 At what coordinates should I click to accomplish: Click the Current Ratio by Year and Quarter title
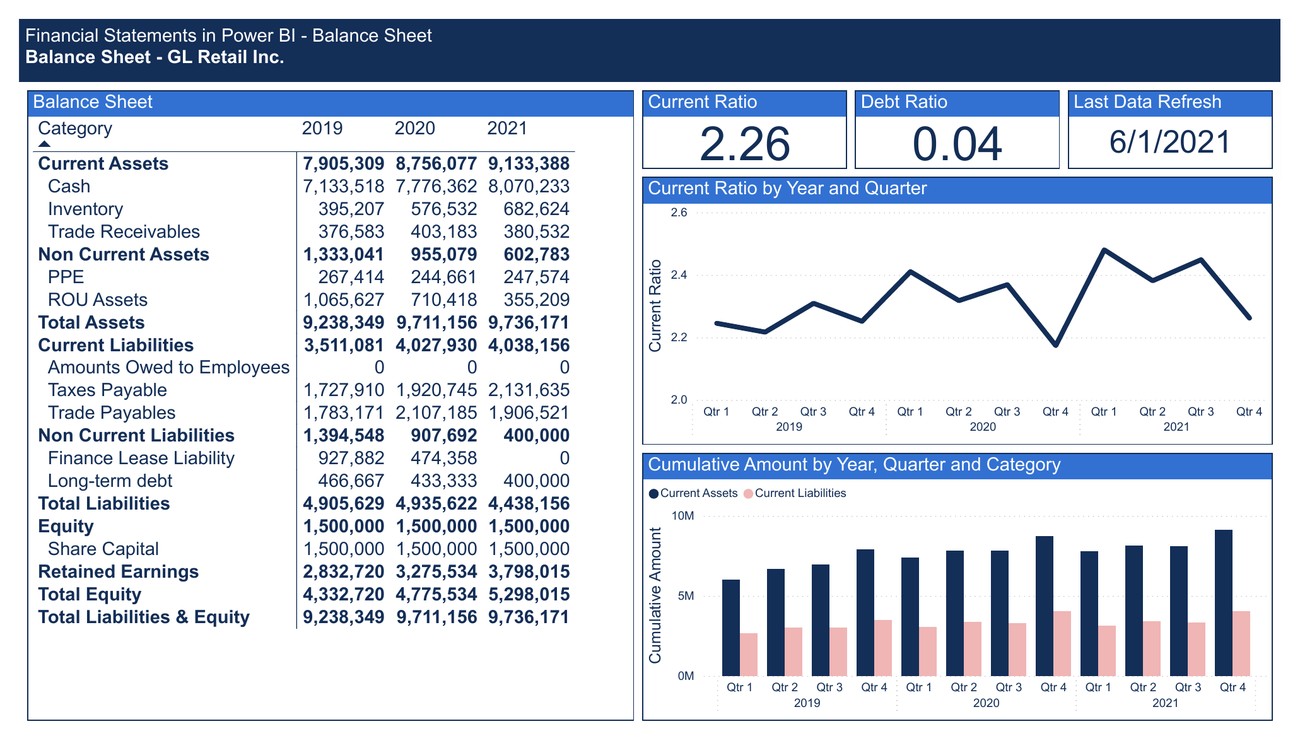[787, 188]
